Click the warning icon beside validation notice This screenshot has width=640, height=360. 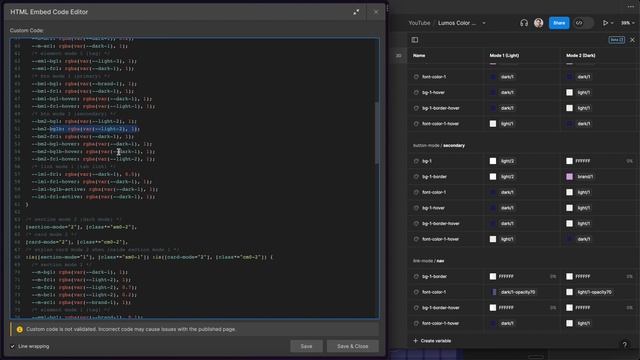[20, 329]
